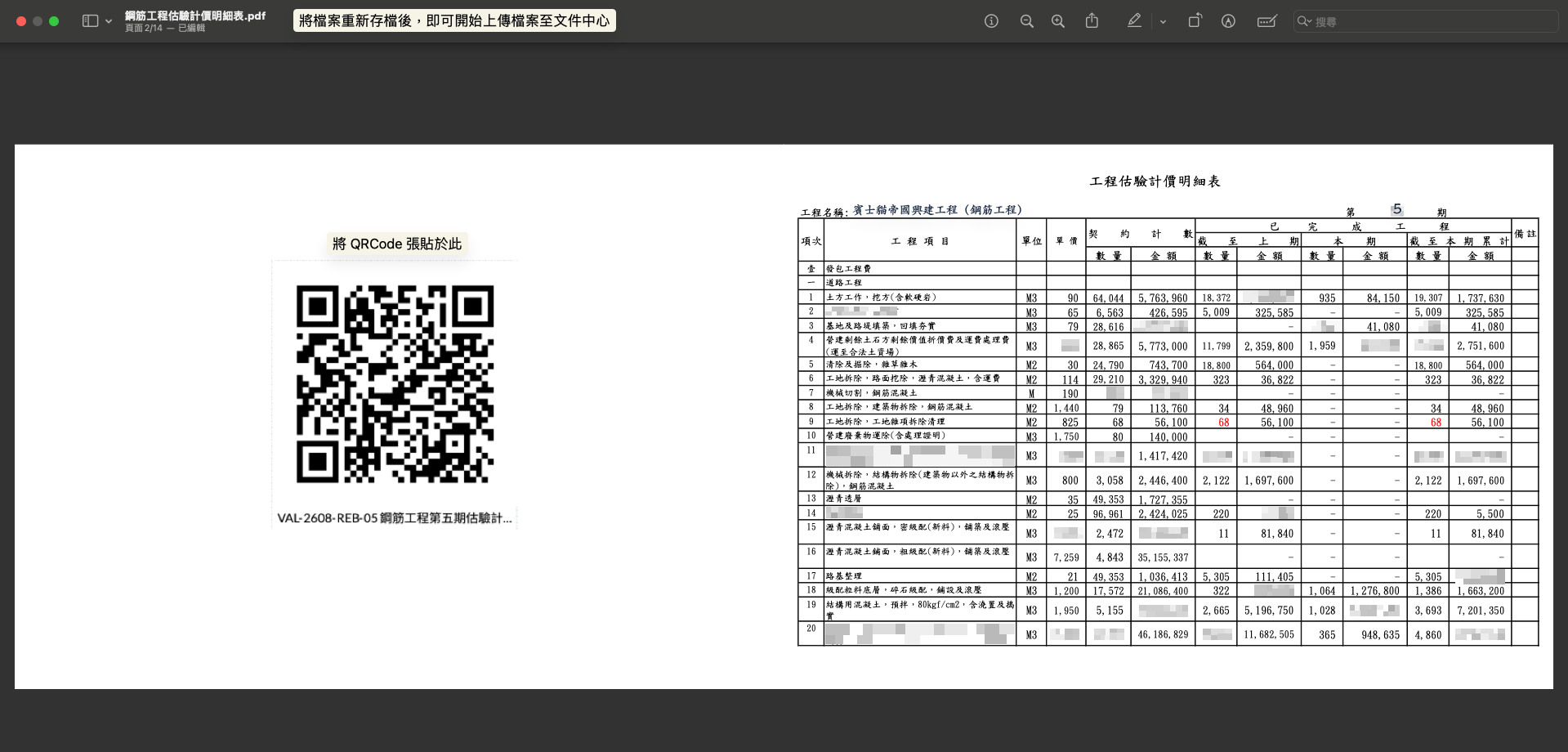The image size is (1568, 752).
Task: Click the amount 35,155,337 cell
Action: click(1163, 557)
